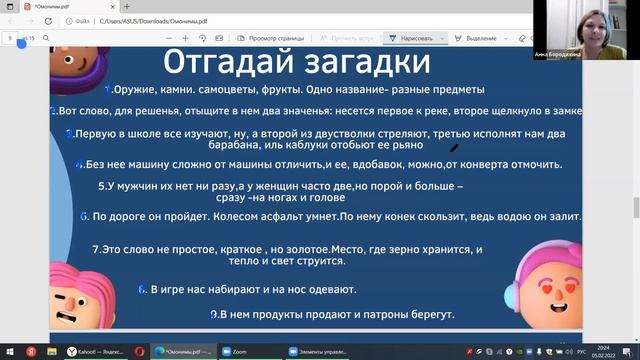The image size is (640, 360).
Task: Open a new browser tab
Action: (x=127, y=7)
